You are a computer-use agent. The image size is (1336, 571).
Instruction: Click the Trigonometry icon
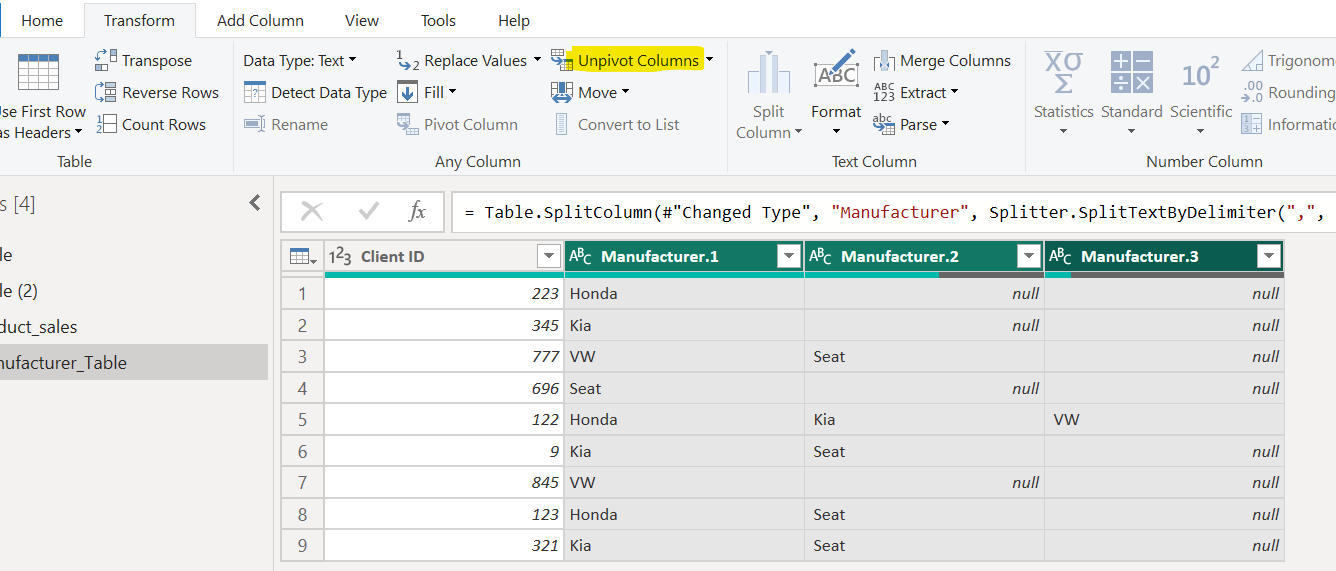1252,61
